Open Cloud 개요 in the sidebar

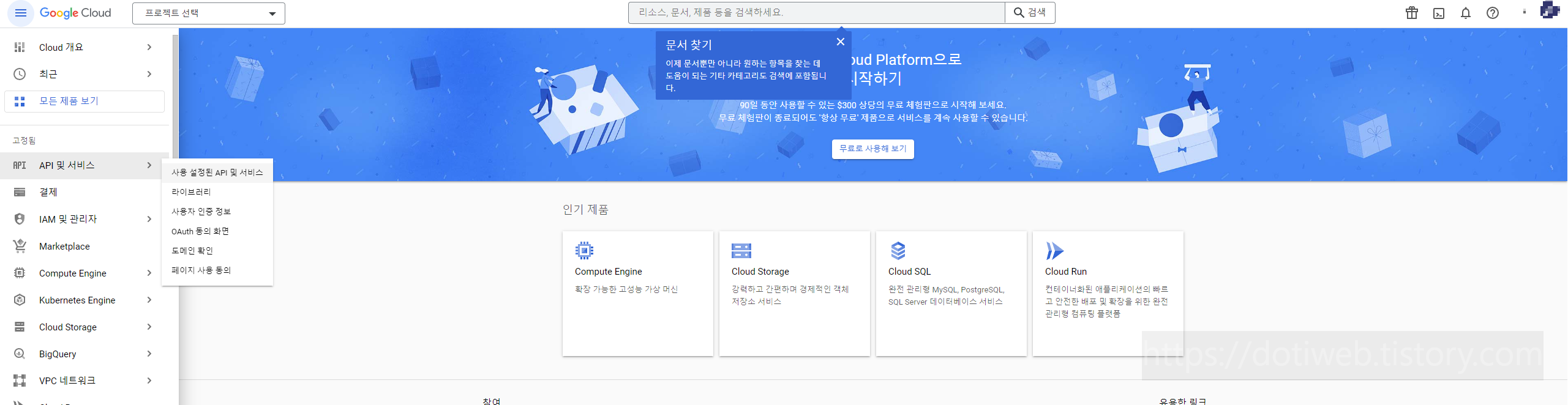(x=84, y=47)
